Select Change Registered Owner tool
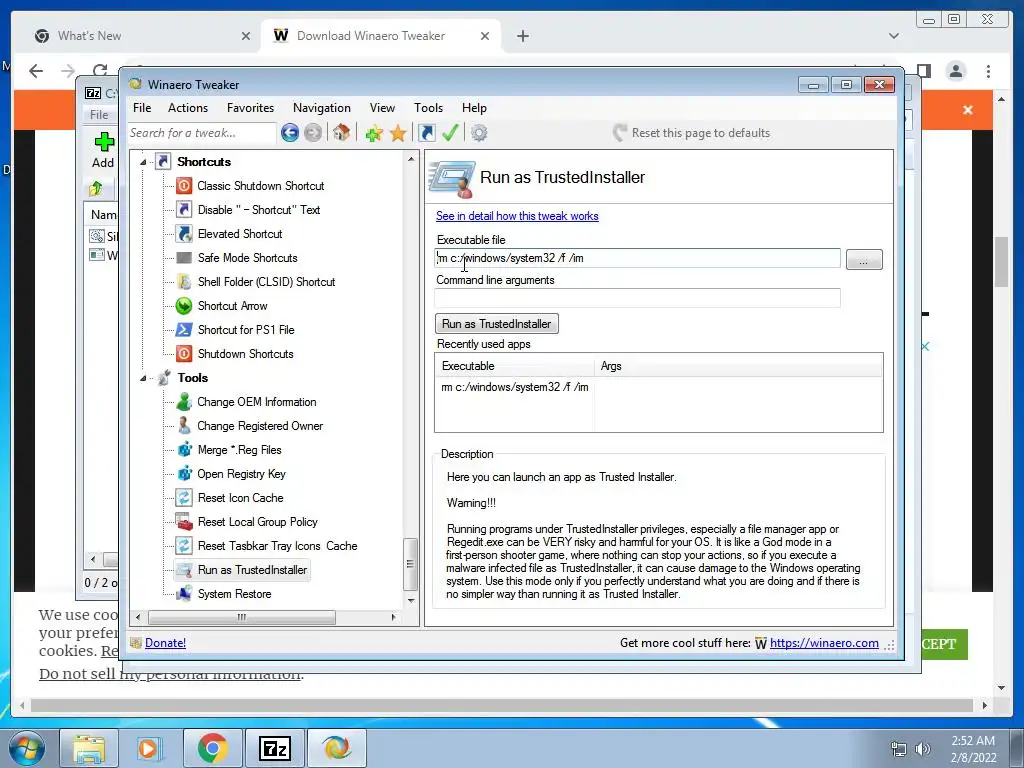The width and height of the screenshot is (1024, 768). point(260,426)
